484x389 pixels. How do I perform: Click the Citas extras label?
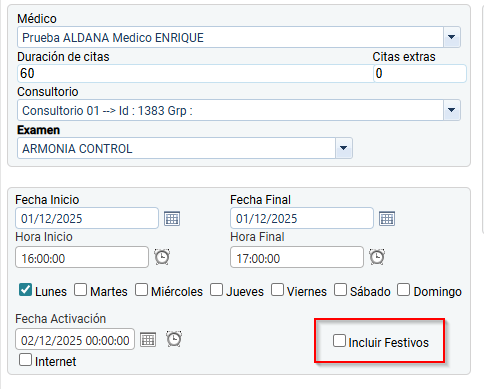(x=404, y=57)
